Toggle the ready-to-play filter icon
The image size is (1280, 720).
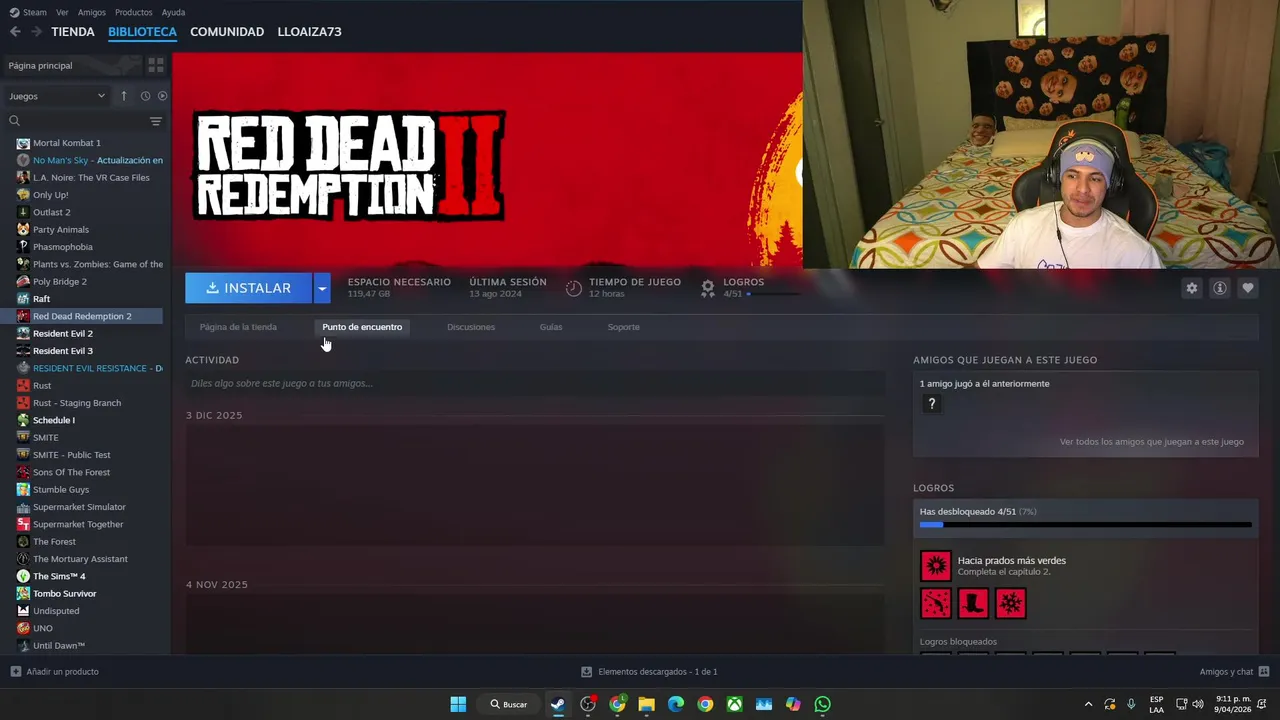click(x=162, y=96)
